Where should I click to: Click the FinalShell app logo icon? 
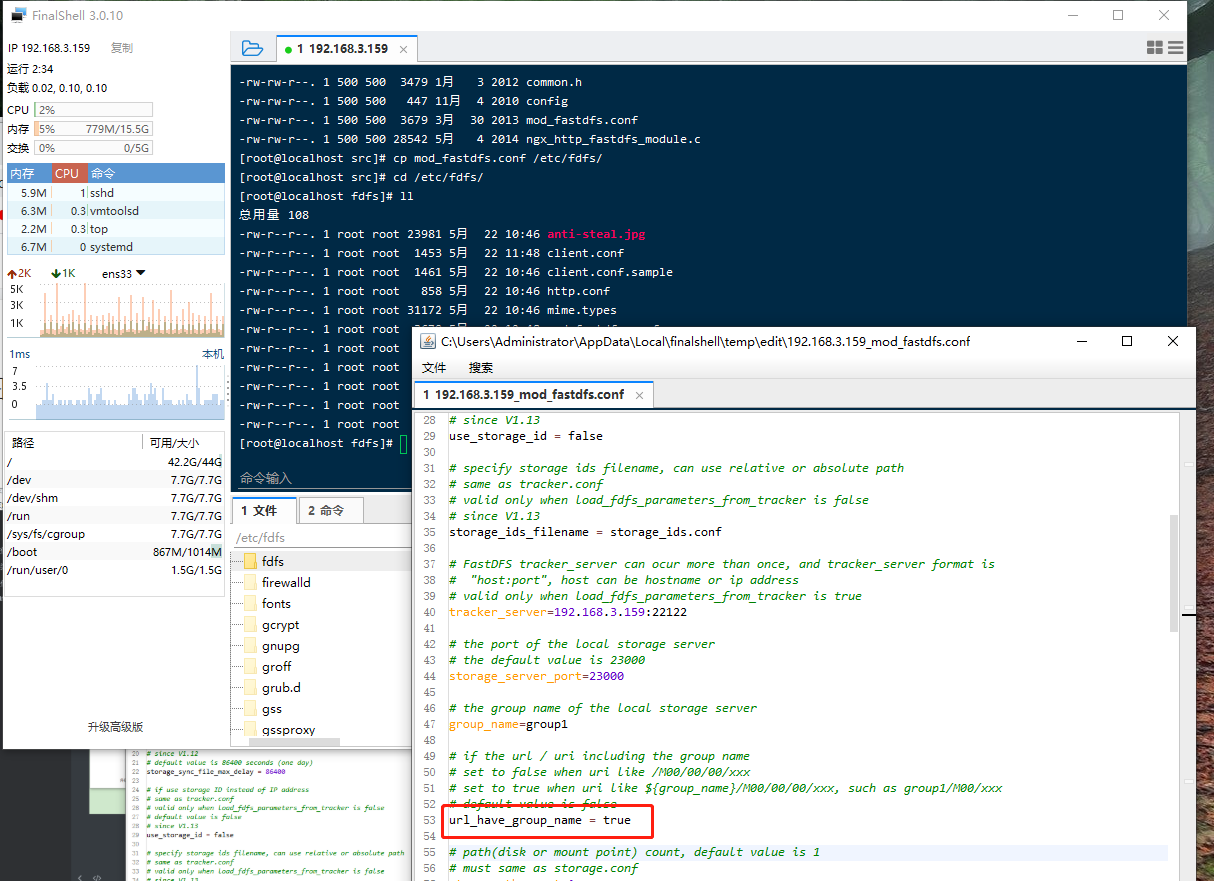click(x=18, y=15)
